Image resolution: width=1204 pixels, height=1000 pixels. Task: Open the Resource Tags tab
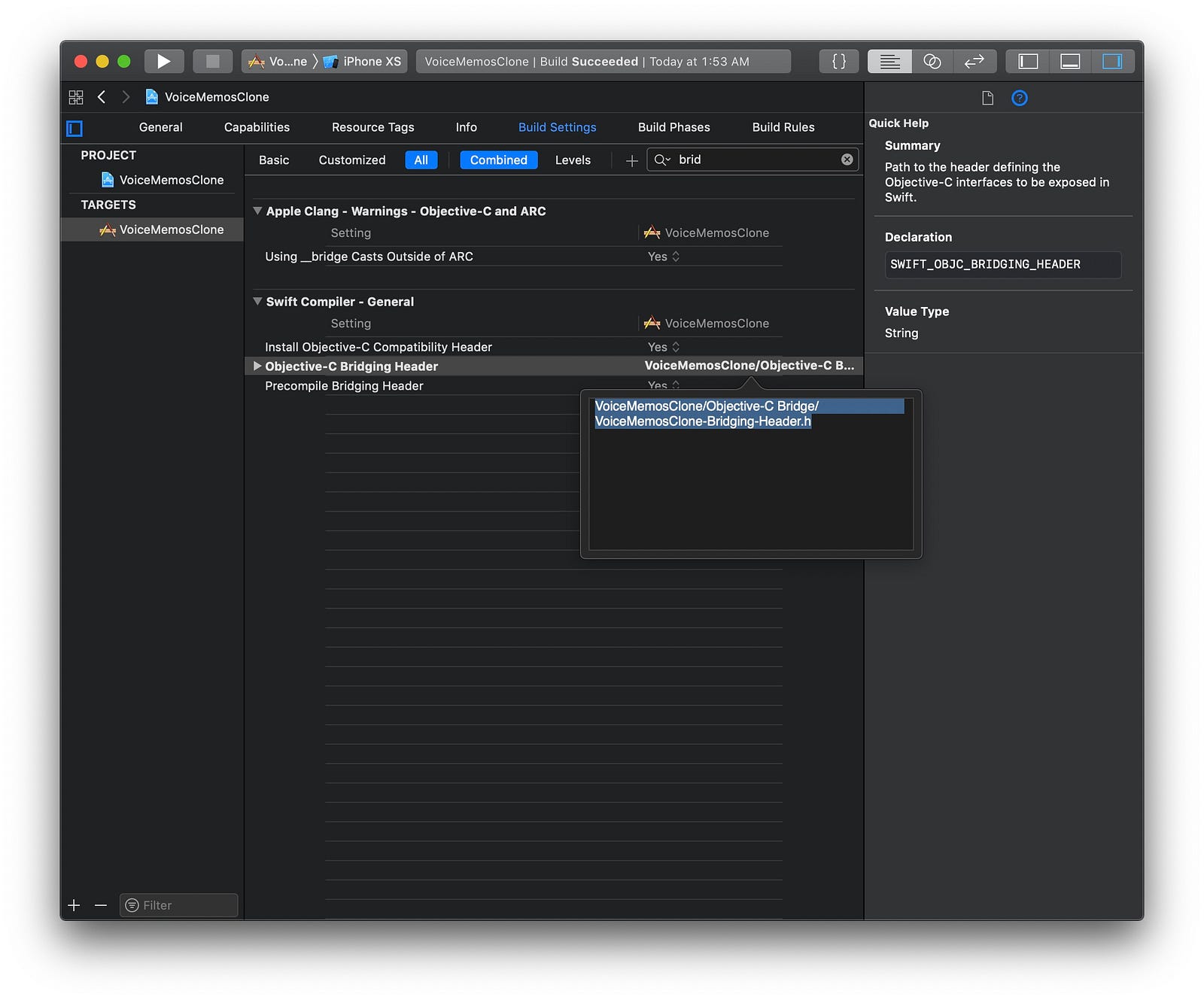pyautogui.click(x=372, y=127)
